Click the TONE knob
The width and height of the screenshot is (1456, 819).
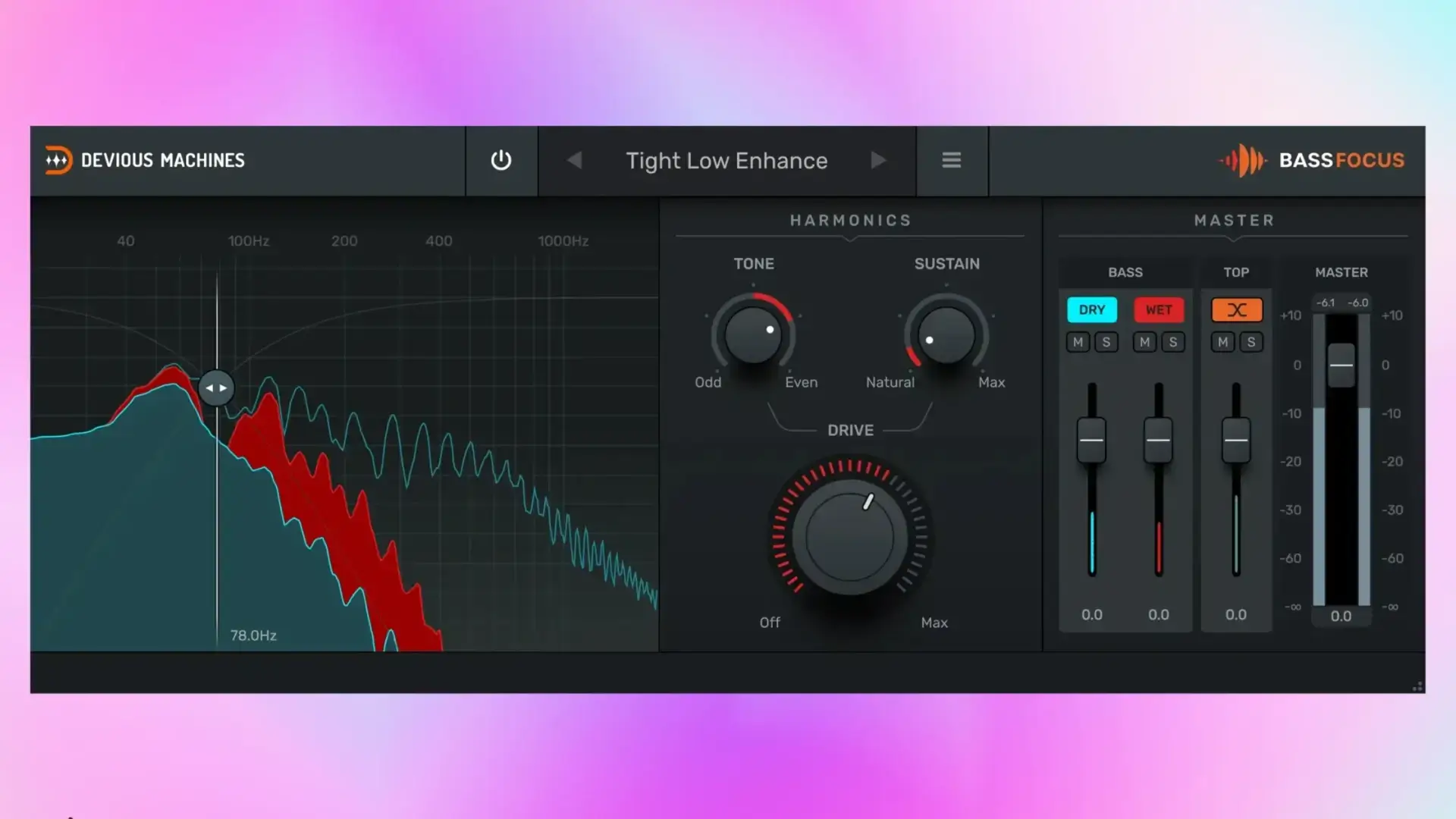(x=752, y=335)
